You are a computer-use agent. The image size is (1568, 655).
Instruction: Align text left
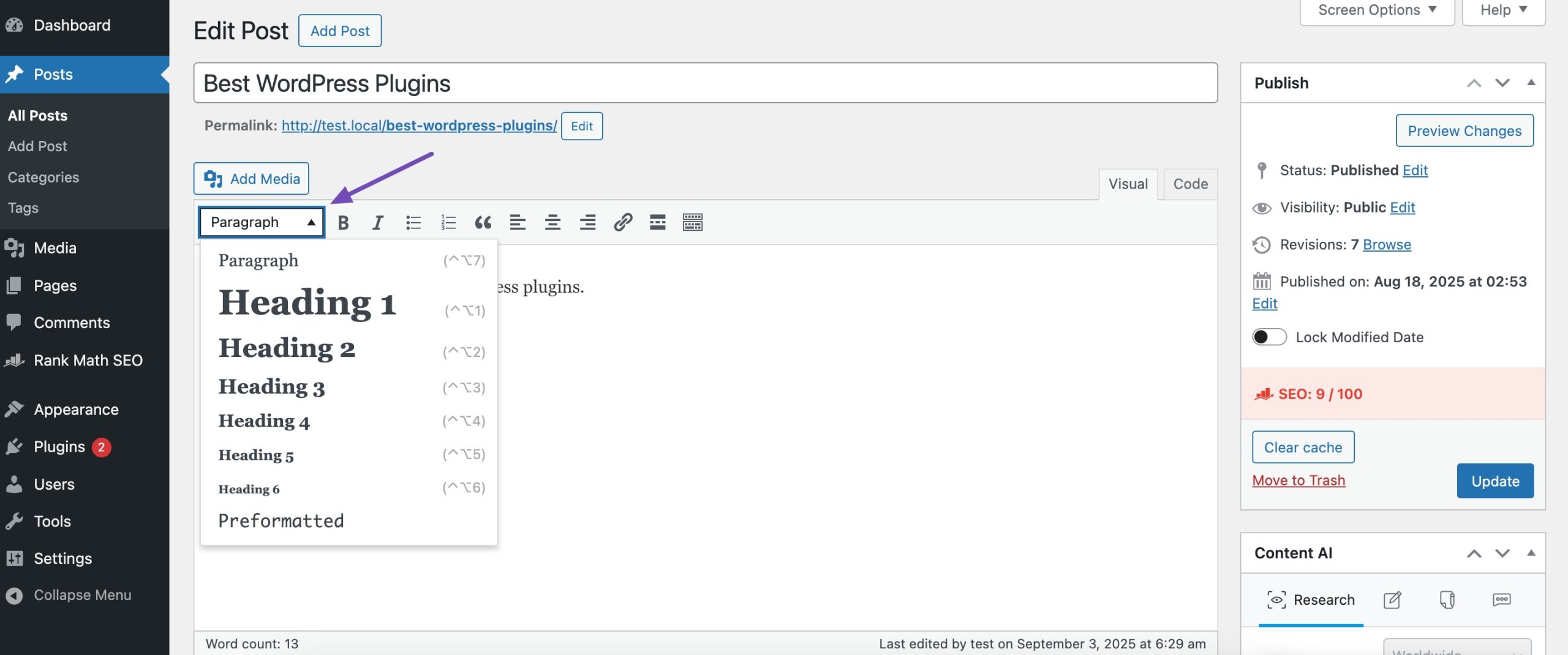(518, 222)
